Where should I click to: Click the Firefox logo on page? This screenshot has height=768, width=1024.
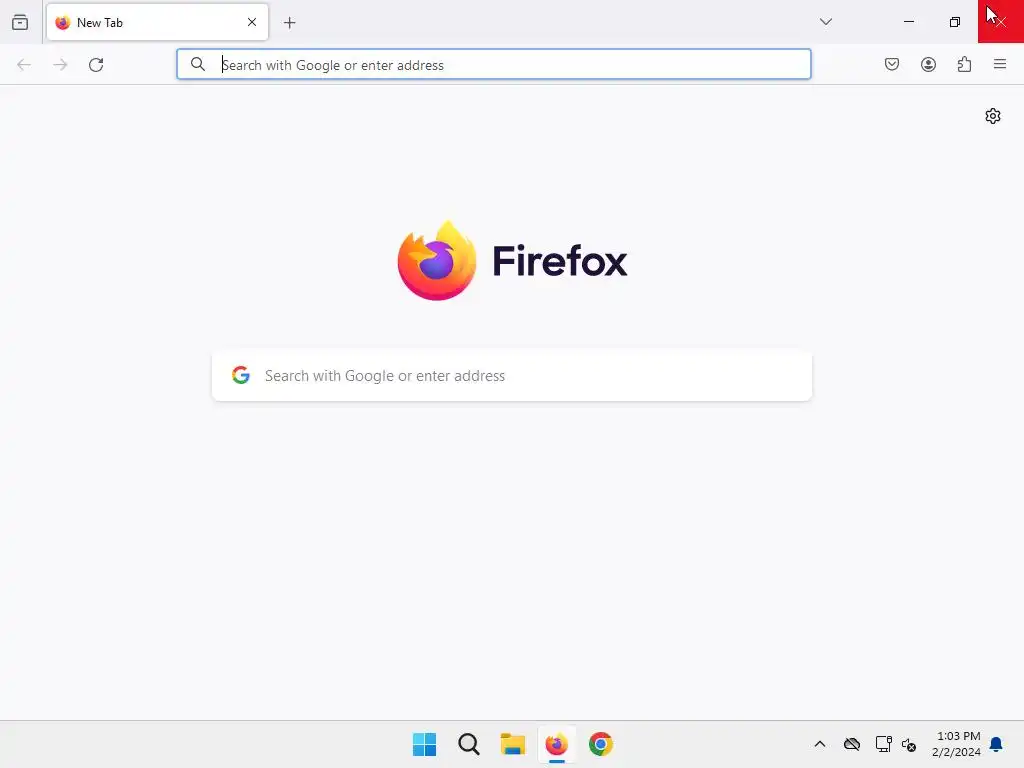pyautogui.click(x=513, y=261)
